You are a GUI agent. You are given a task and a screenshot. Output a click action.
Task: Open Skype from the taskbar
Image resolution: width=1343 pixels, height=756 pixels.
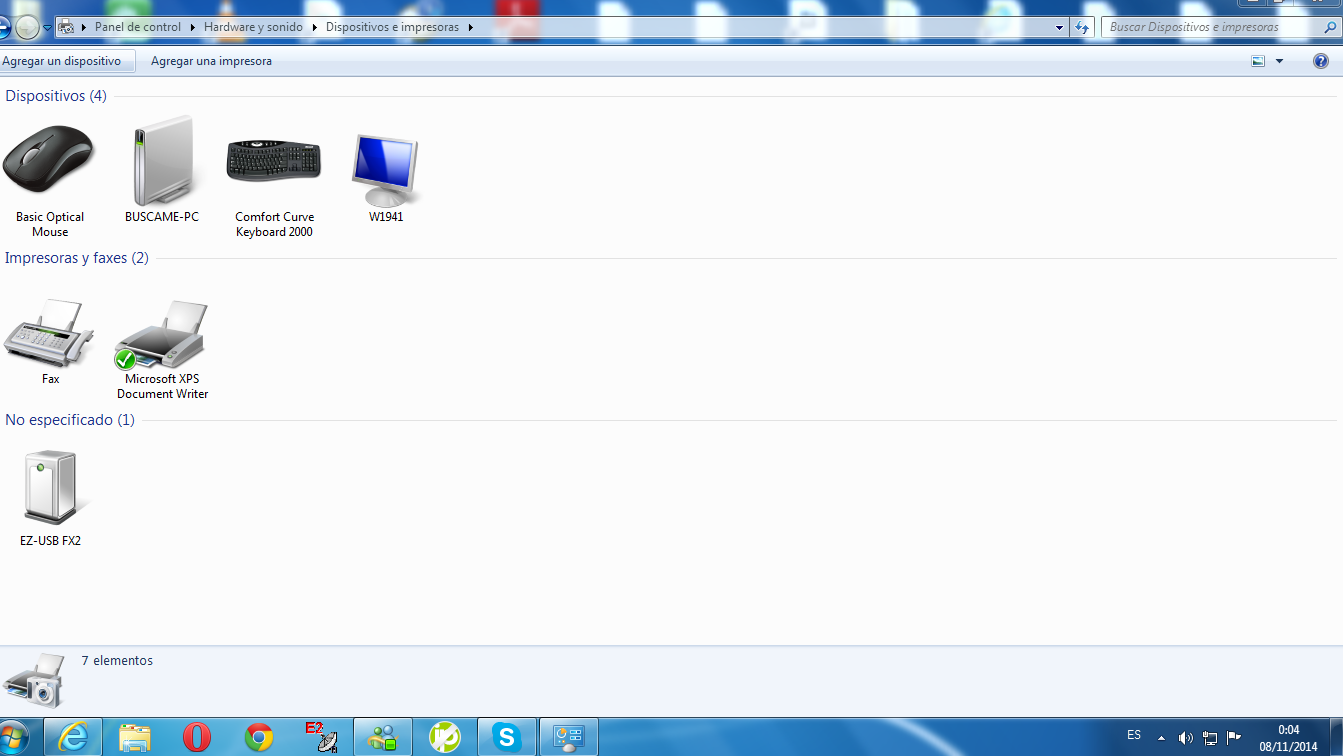[507, 738]
